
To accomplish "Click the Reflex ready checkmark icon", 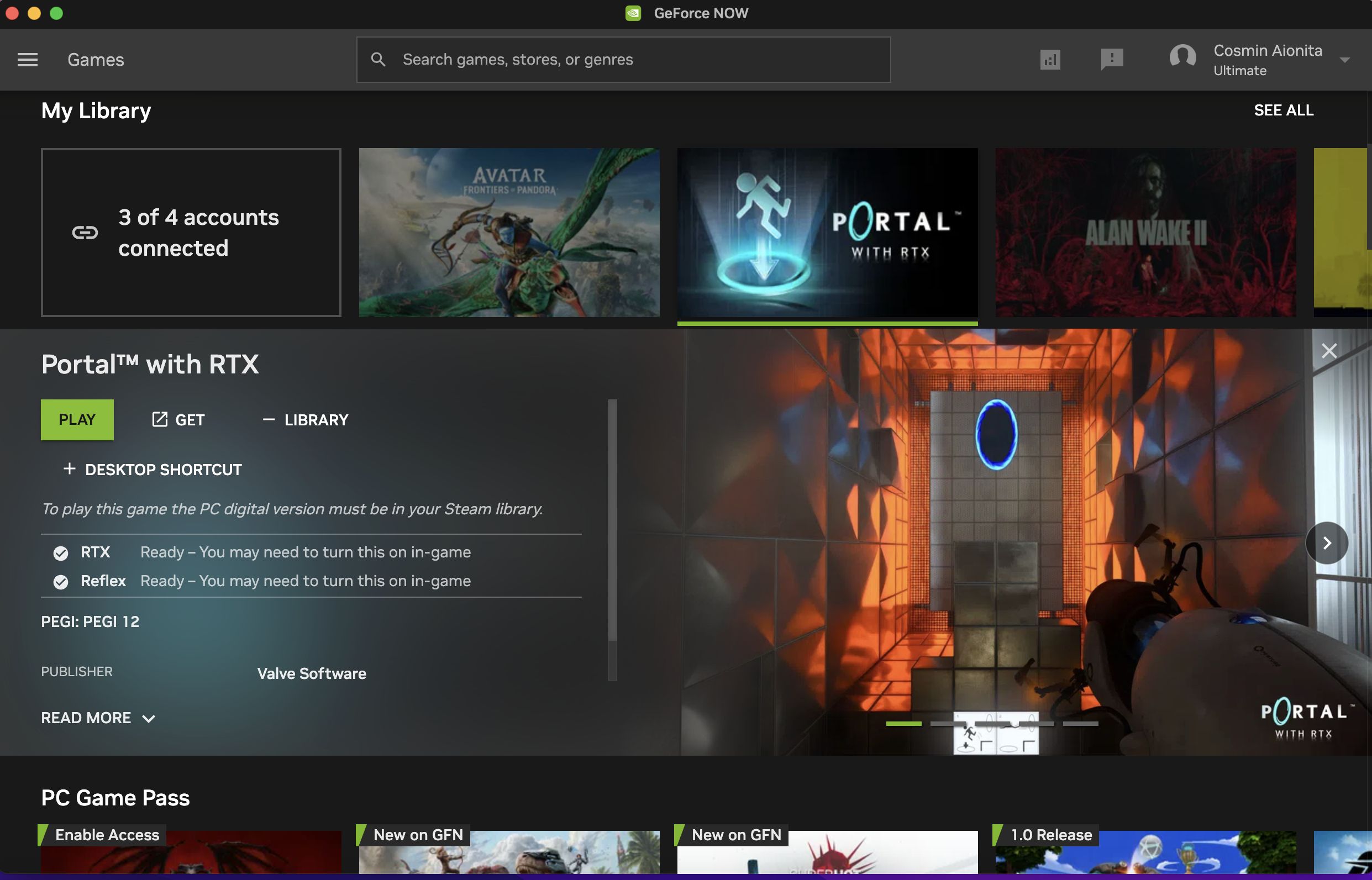I will click(x=61, y=582).
